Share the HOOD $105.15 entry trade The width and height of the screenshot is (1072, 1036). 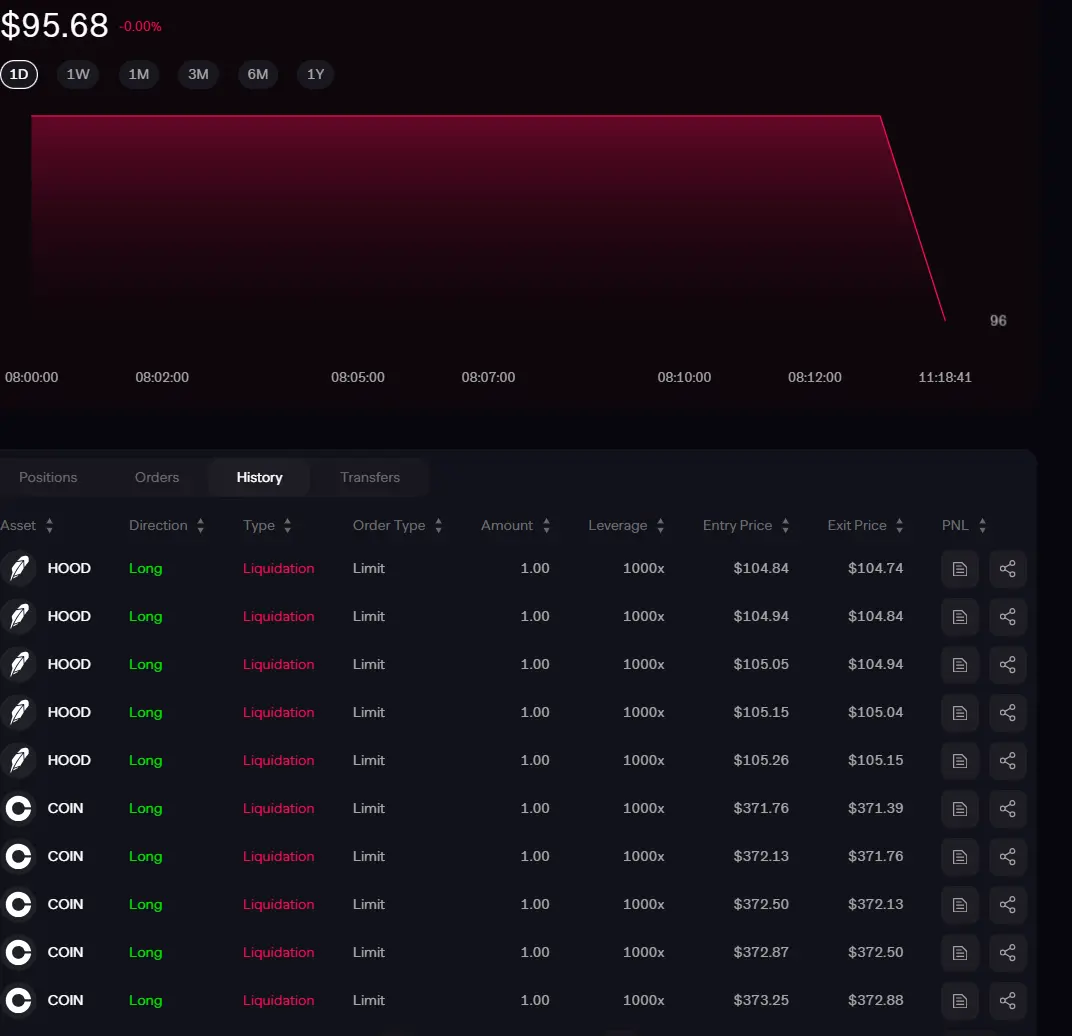(1007, 713)
